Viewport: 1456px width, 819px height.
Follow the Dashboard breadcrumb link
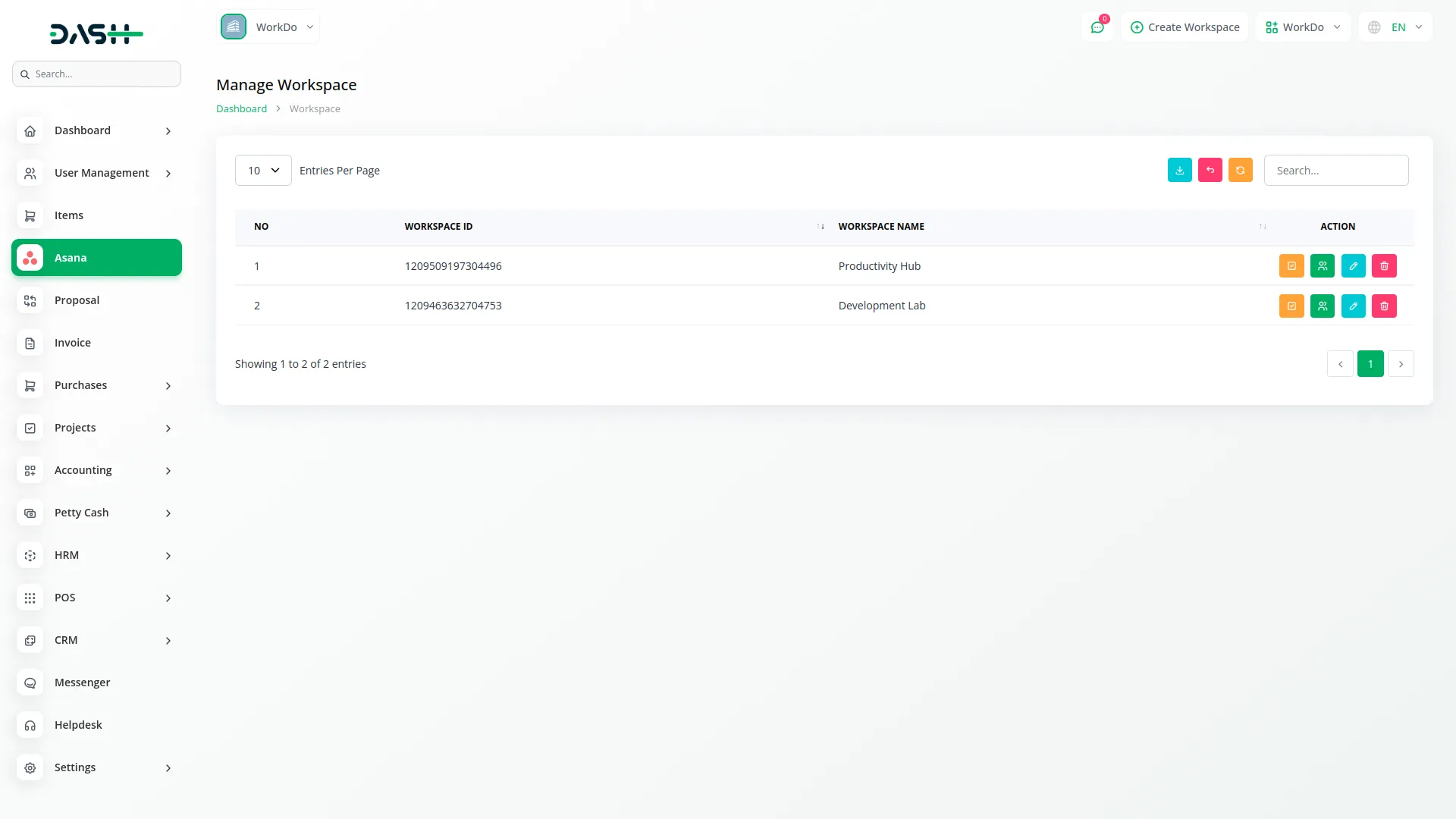tap(240, 108)
